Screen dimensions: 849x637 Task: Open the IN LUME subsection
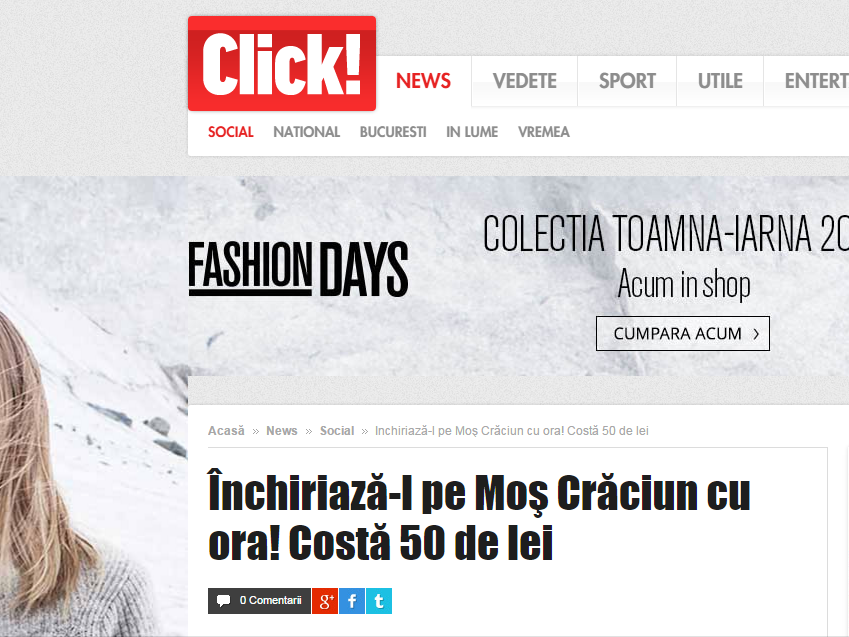tap(472, 132)
